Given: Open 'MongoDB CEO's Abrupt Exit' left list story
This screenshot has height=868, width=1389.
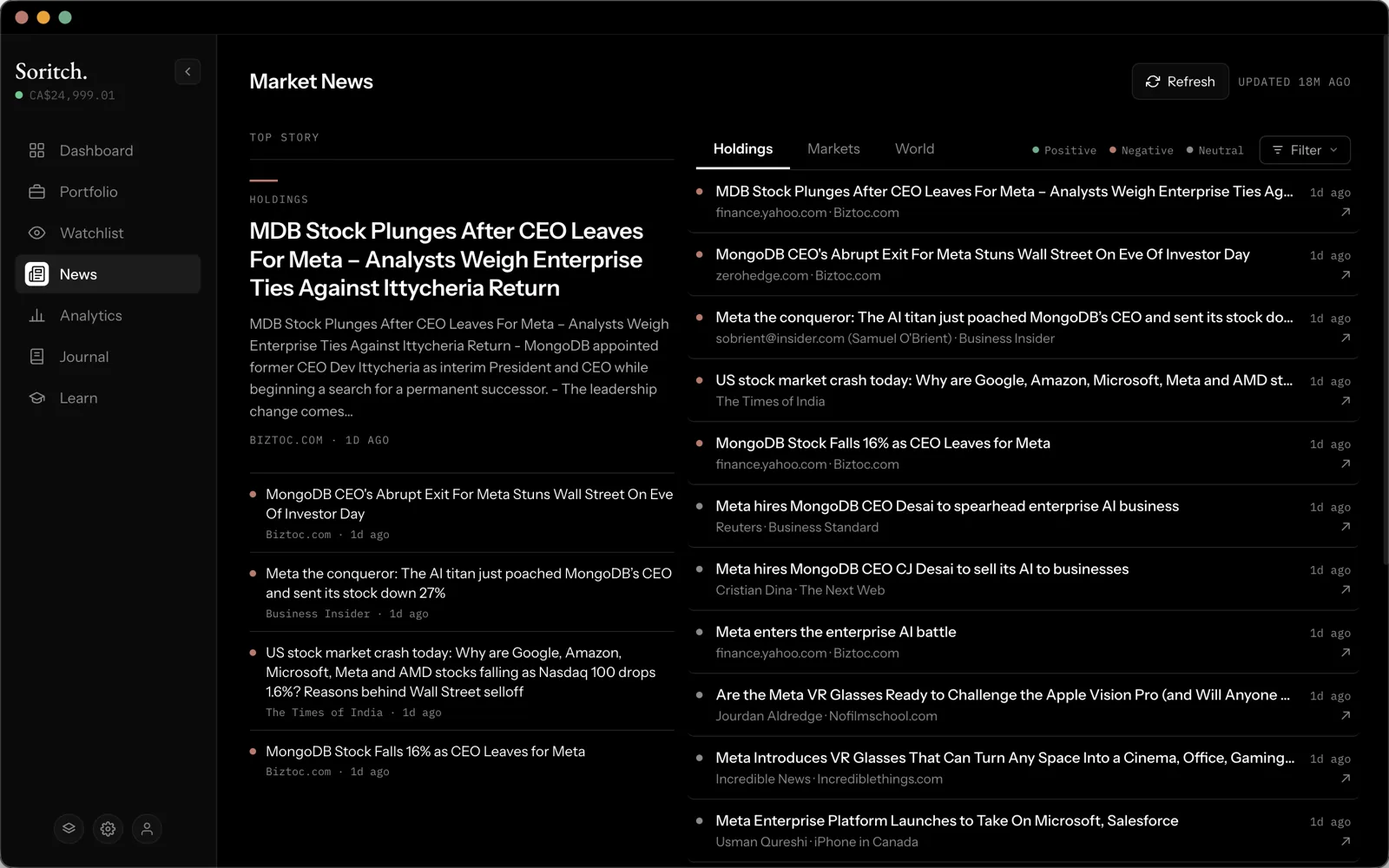Looking at the screenshot, I should [469, 504].
